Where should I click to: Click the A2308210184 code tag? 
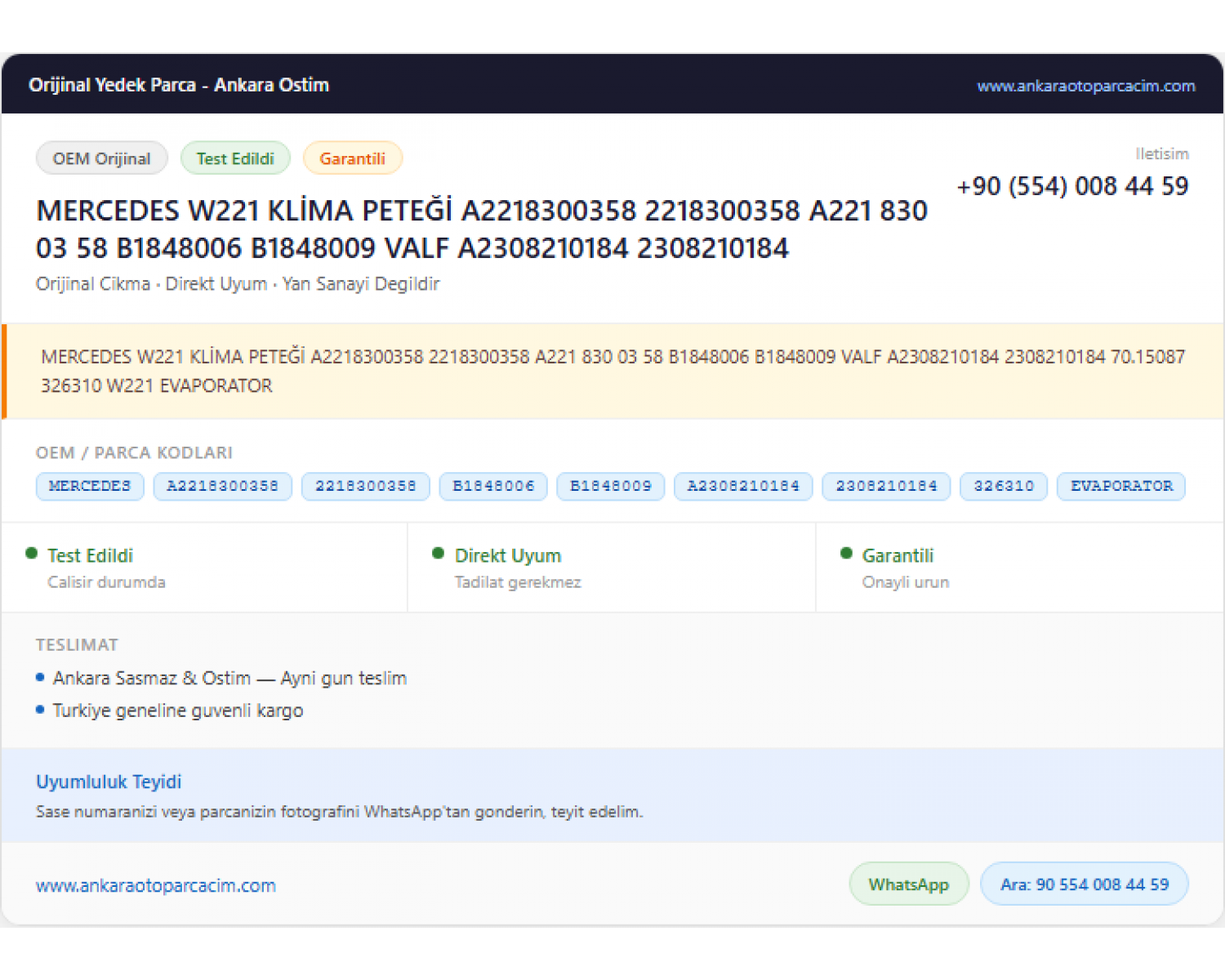click(743, 486)
